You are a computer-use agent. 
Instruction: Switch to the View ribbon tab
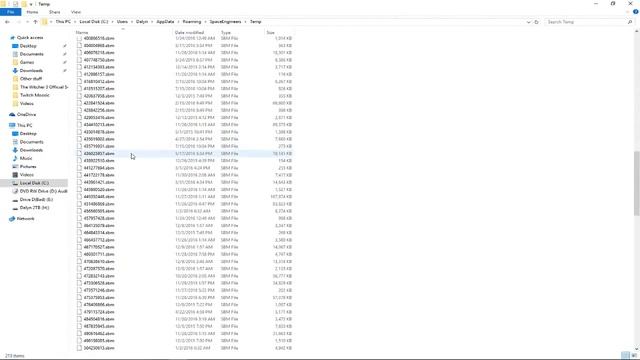click(76, 12)
